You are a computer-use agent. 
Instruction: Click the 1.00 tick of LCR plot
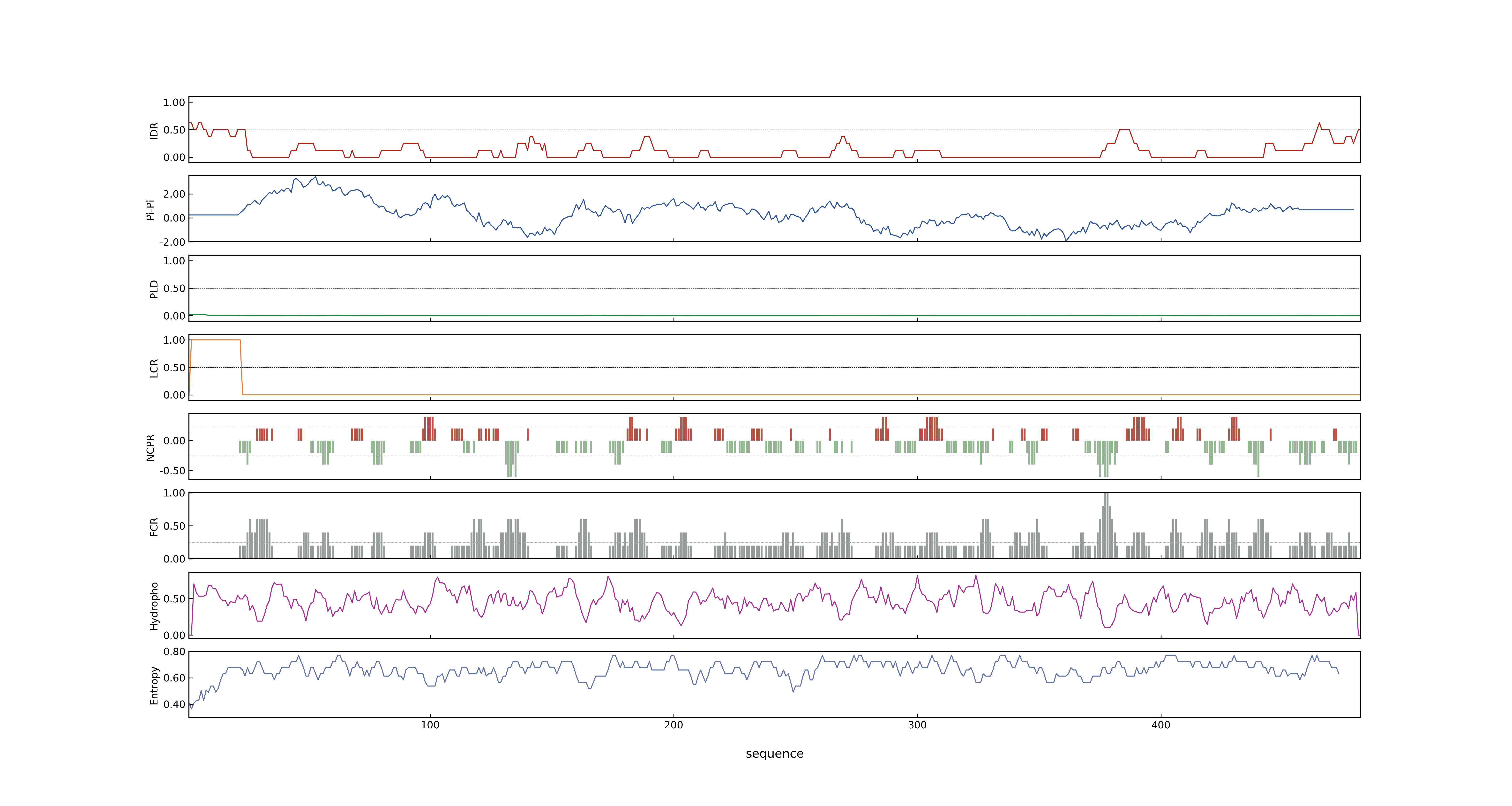point(174,340)
